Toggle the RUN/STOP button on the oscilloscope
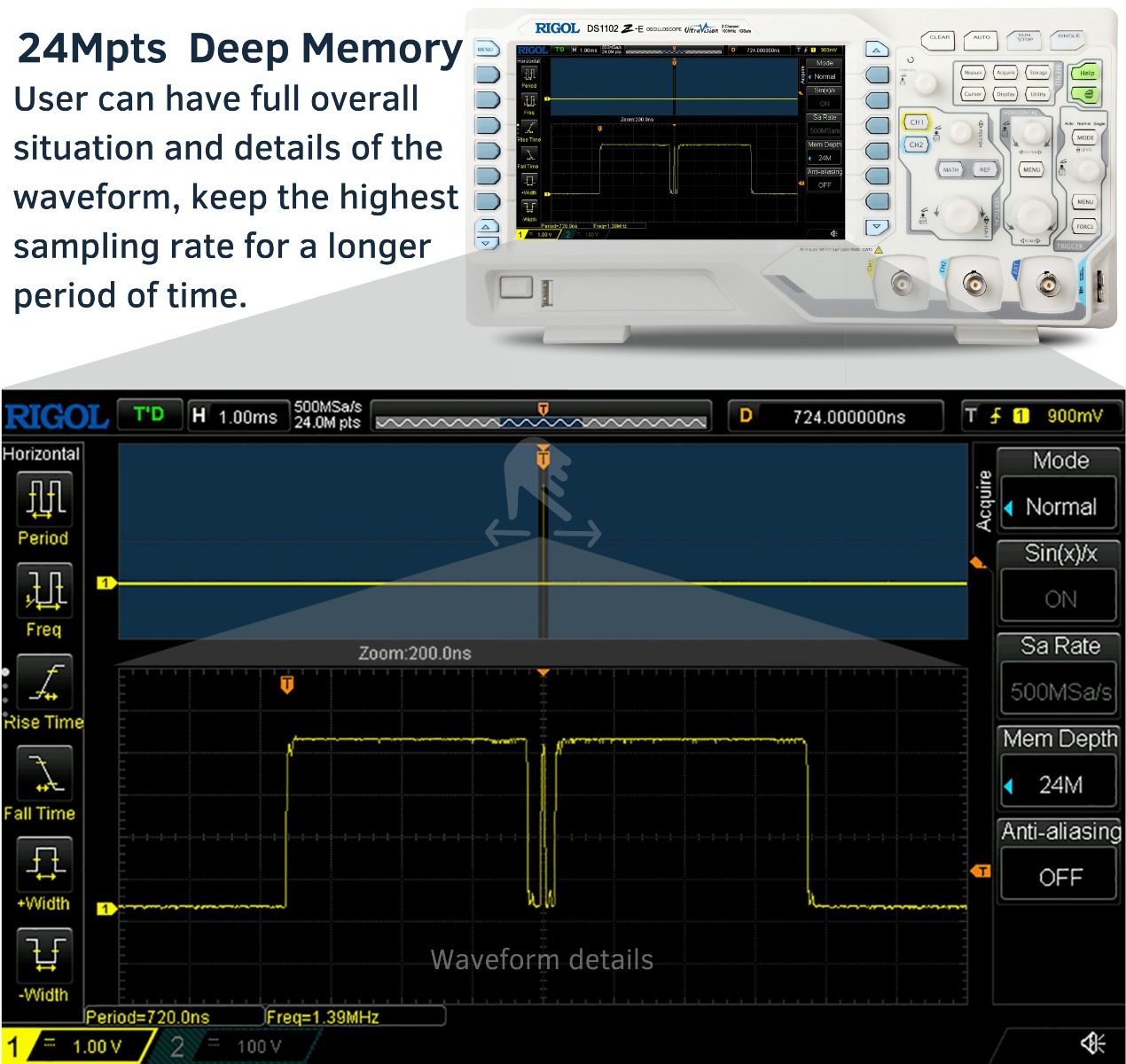 (1024, 41)
